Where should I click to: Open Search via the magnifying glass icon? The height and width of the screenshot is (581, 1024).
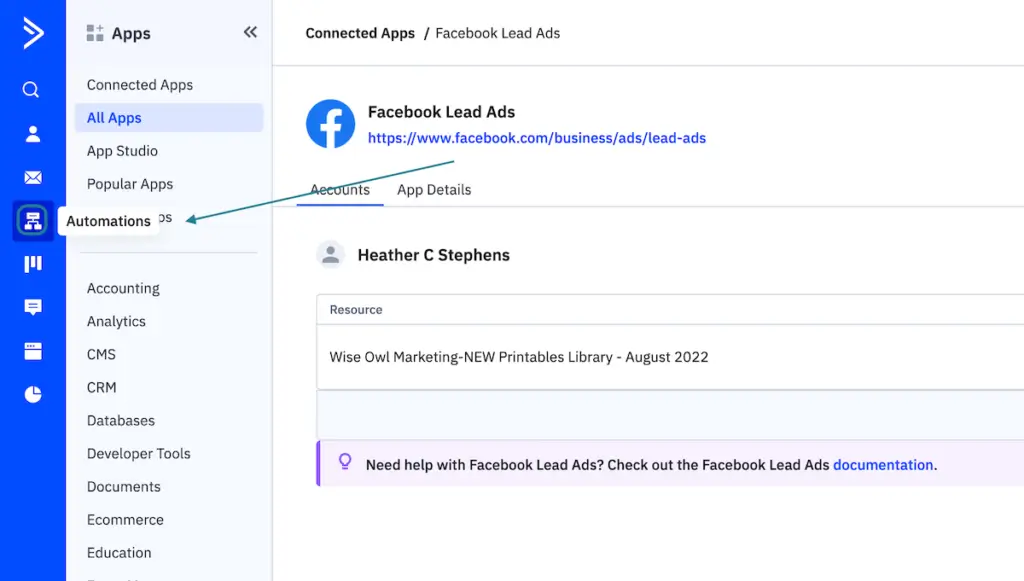tap(30, 89)
